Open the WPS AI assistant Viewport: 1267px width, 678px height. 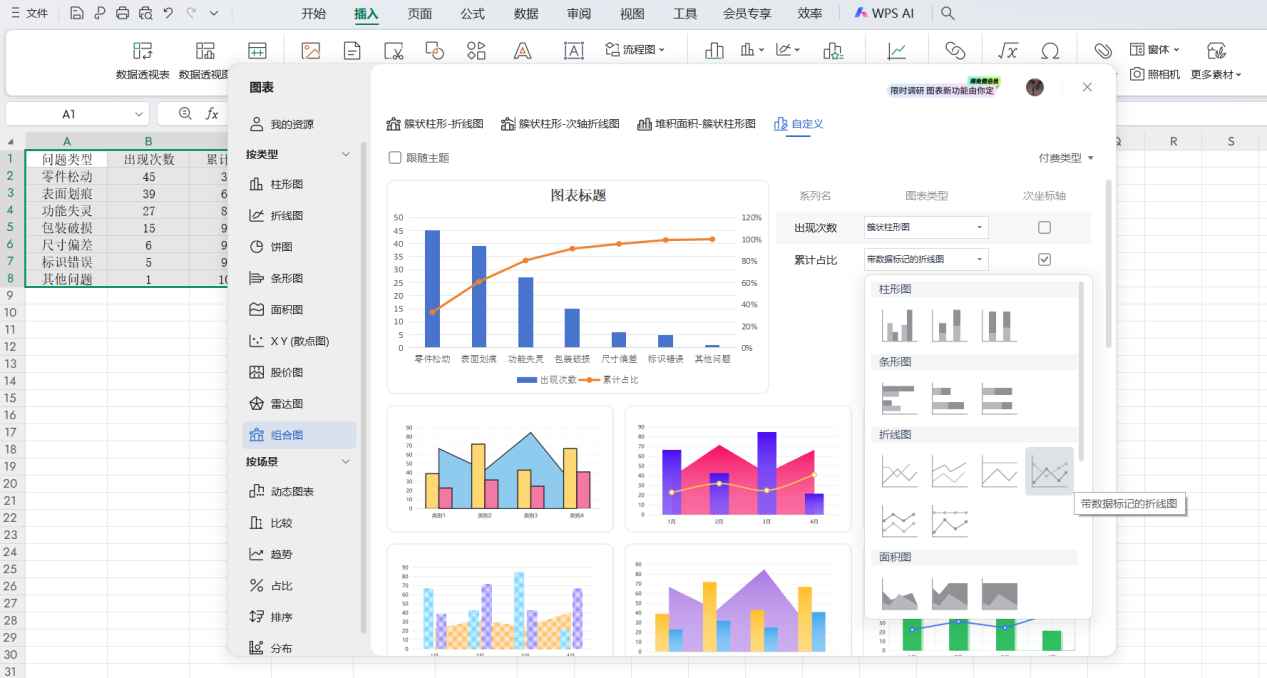point(885,13)
